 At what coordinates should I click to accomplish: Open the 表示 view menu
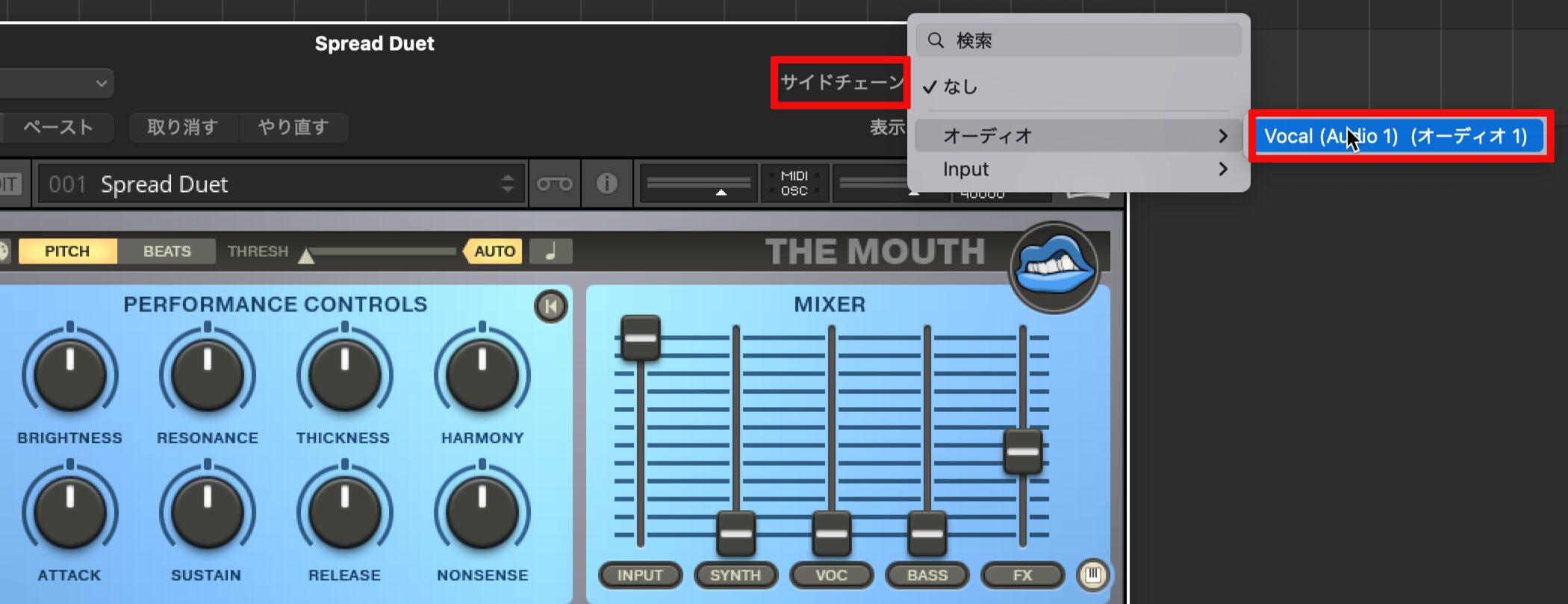click(887, 128)
